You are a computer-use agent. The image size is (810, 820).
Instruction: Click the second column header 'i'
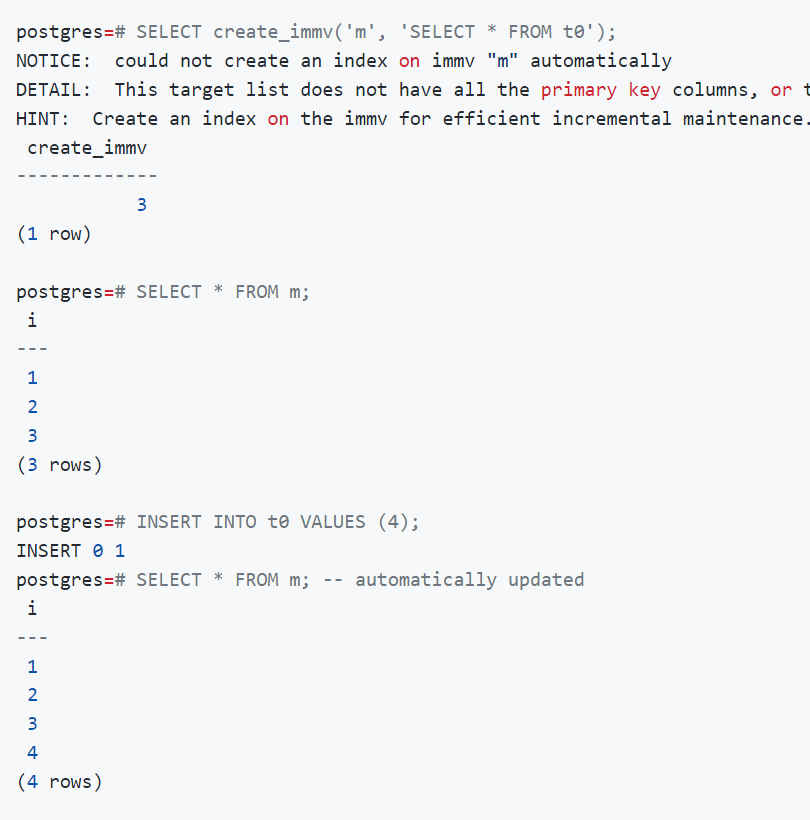tap(32, 608)
